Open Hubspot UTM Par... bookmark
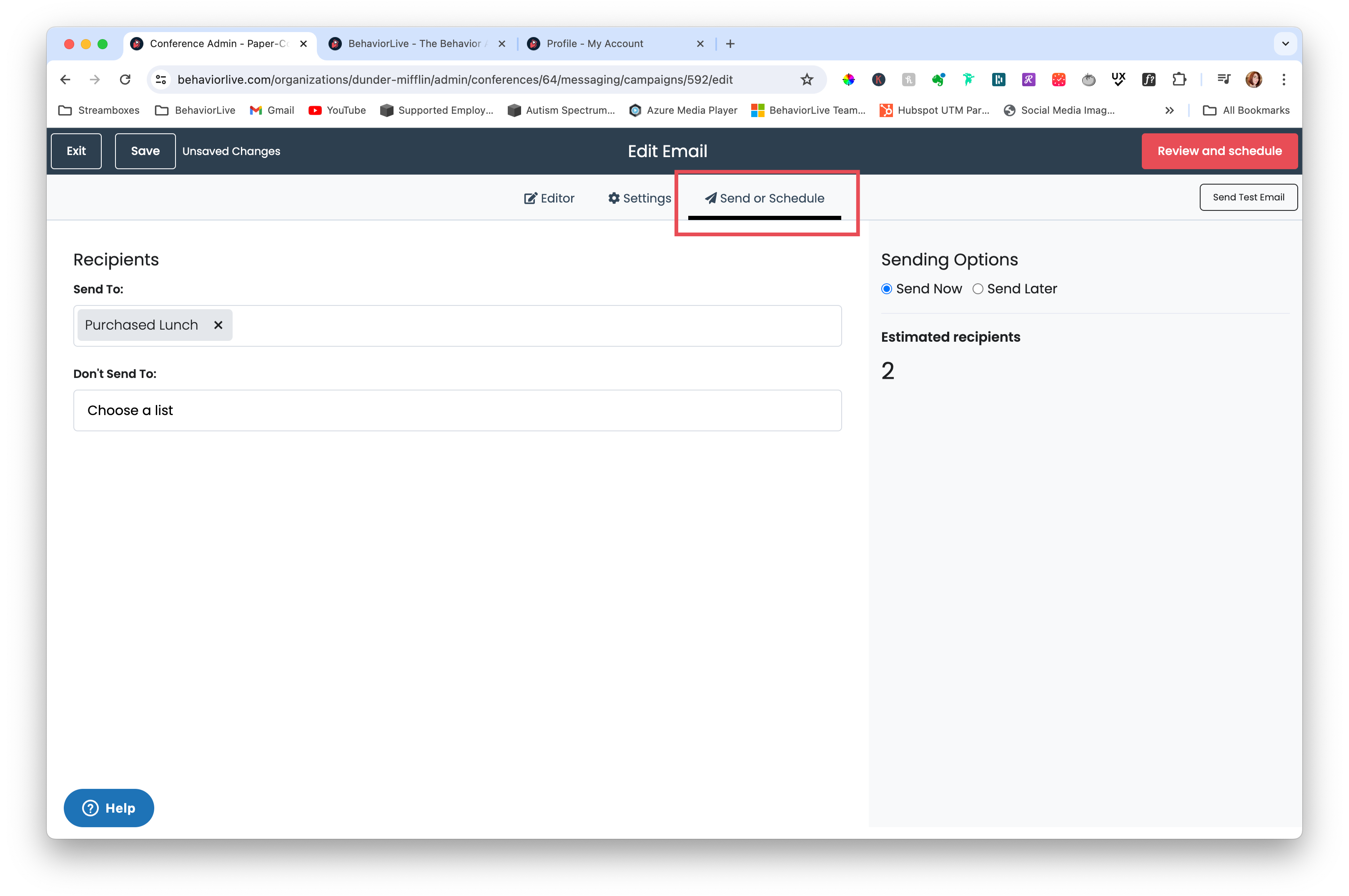 pyautogui.click(x=935, y=110)
